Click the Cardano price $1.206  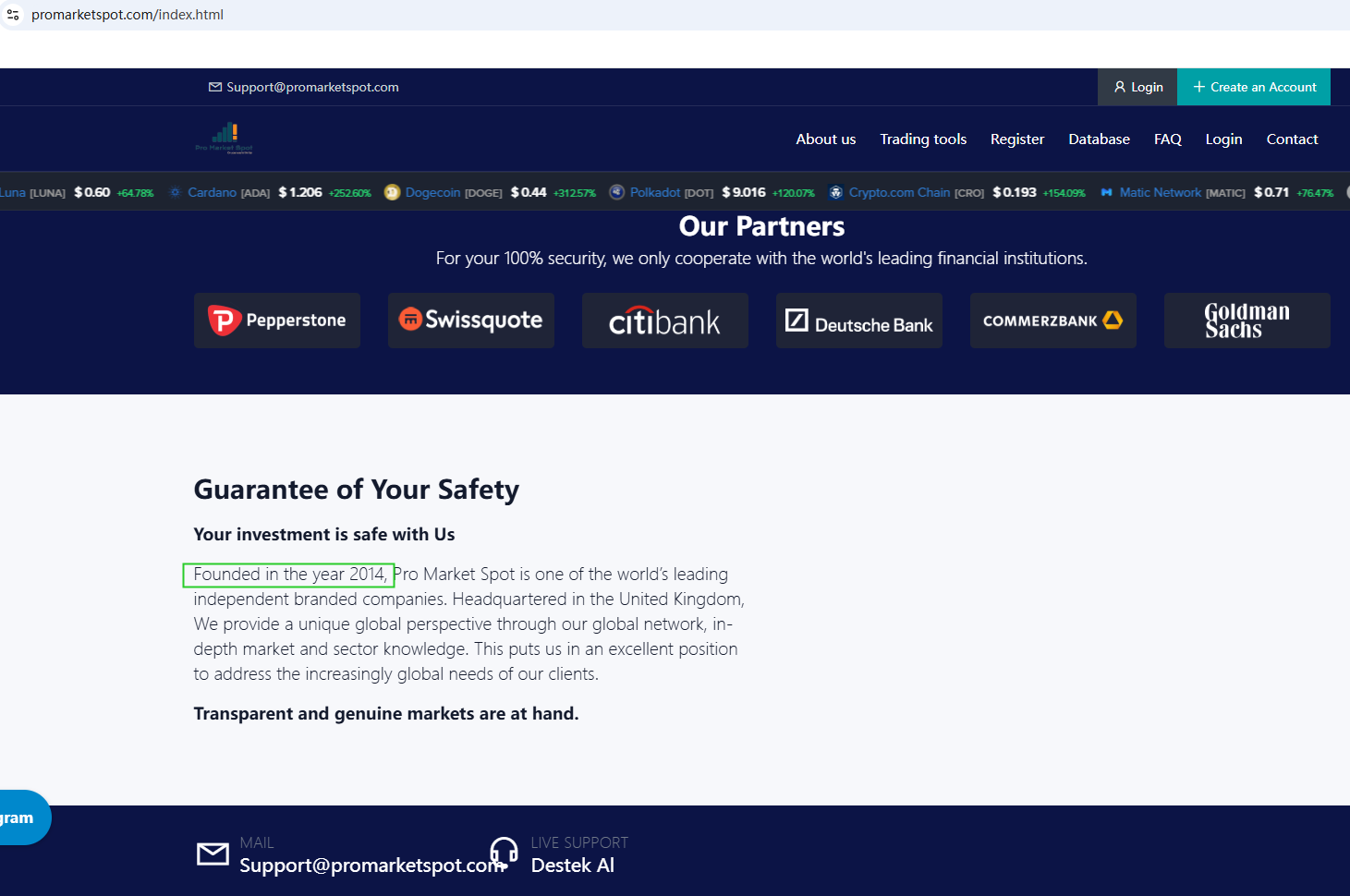[x=300, y=192]
